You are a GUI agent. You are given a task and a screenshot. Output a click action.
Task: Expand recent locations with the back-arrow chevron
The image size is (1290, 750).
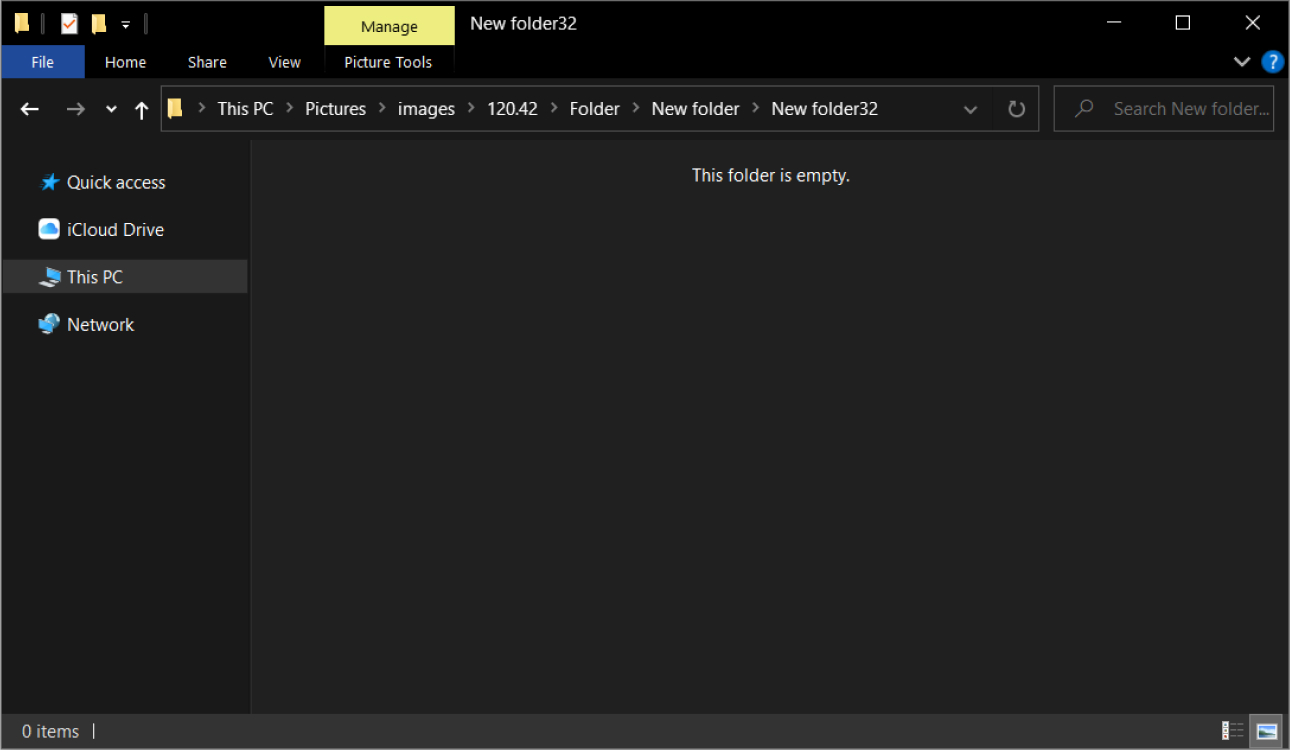coord(110,108)
